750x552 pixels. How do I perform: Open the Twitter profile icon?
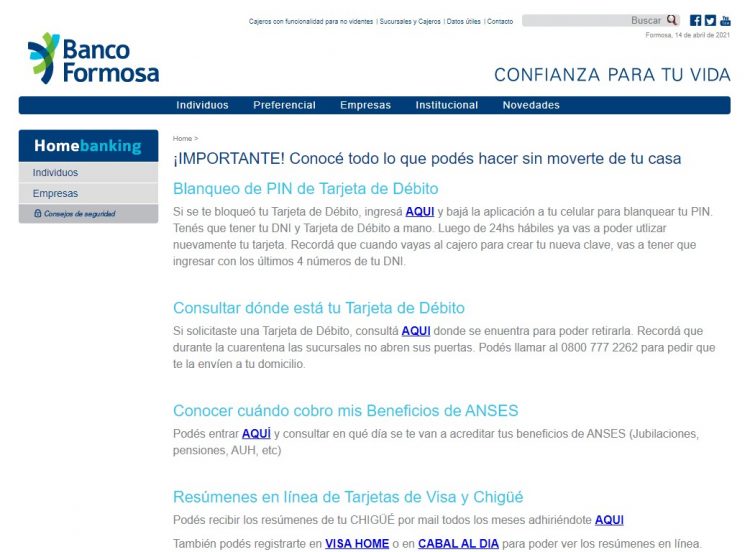710,20
